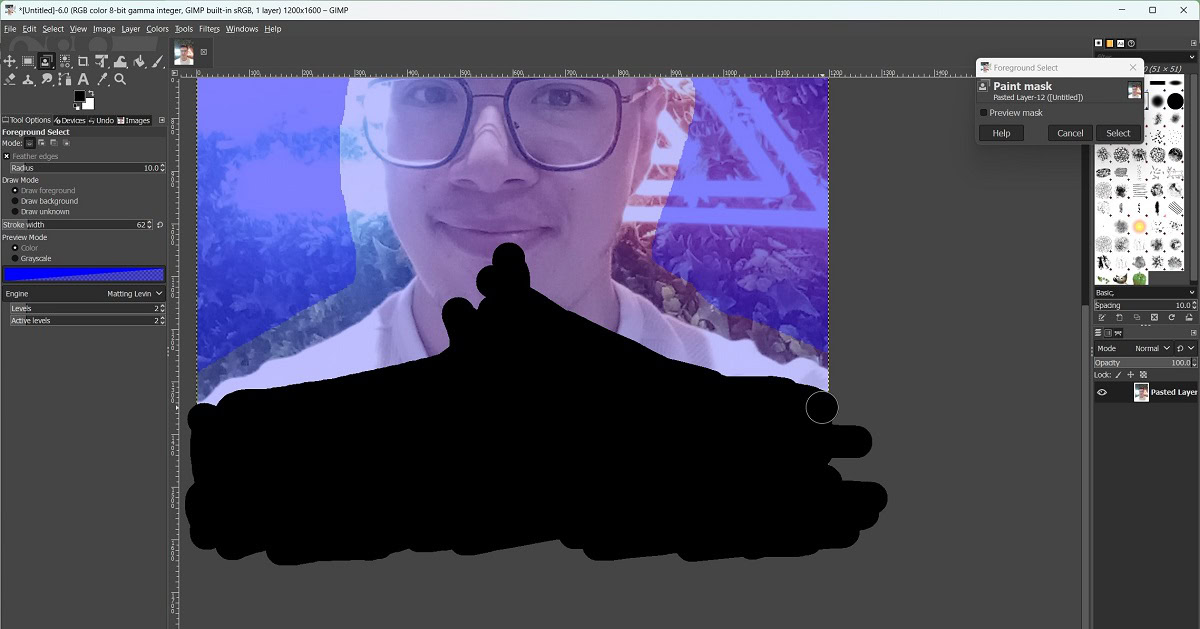Toggle Feather edges checkbox
This screenshot has height=629, width=1200.
click(x=6, y=156)
